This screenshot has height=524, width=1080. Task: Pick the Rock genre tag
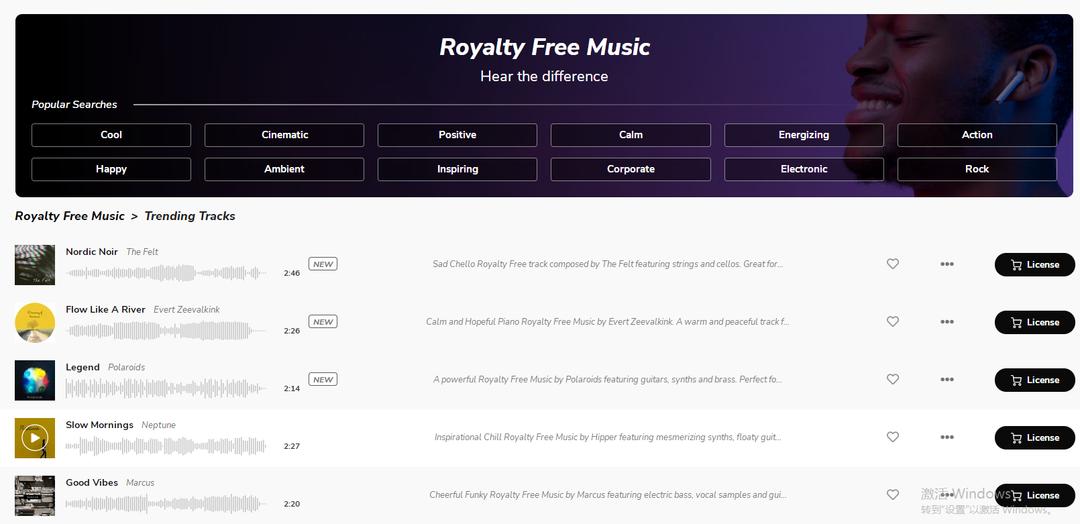click(x=977, y=169)
